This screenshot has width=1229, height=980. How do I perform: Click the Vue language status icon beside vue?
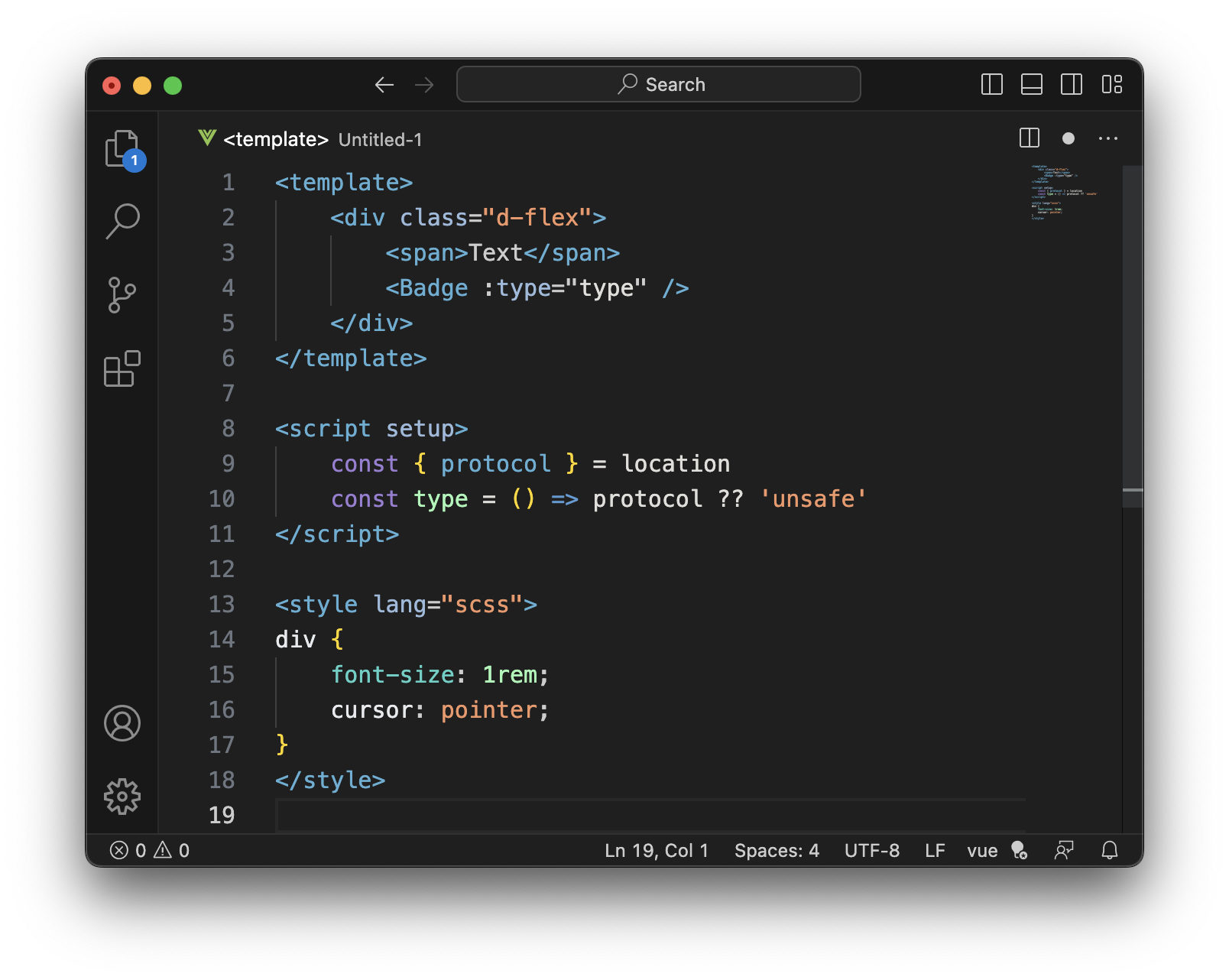pyautogui.click(x=1019, y=850)
